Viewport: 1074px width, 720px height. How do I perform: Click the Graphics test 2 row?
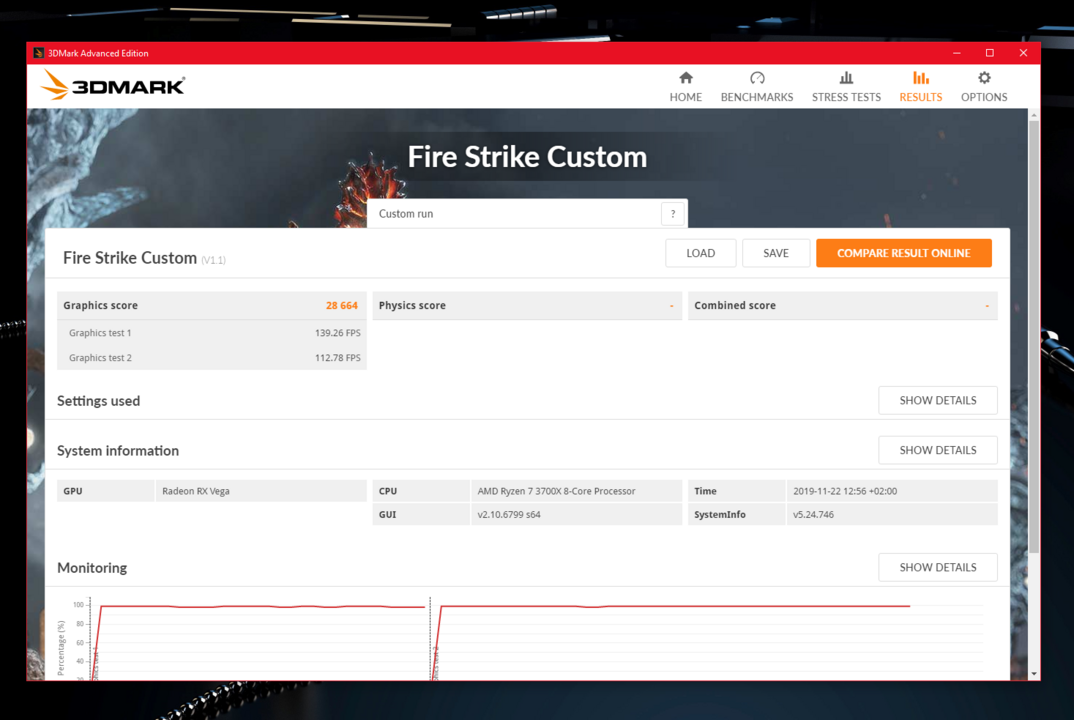pos(212,358)
